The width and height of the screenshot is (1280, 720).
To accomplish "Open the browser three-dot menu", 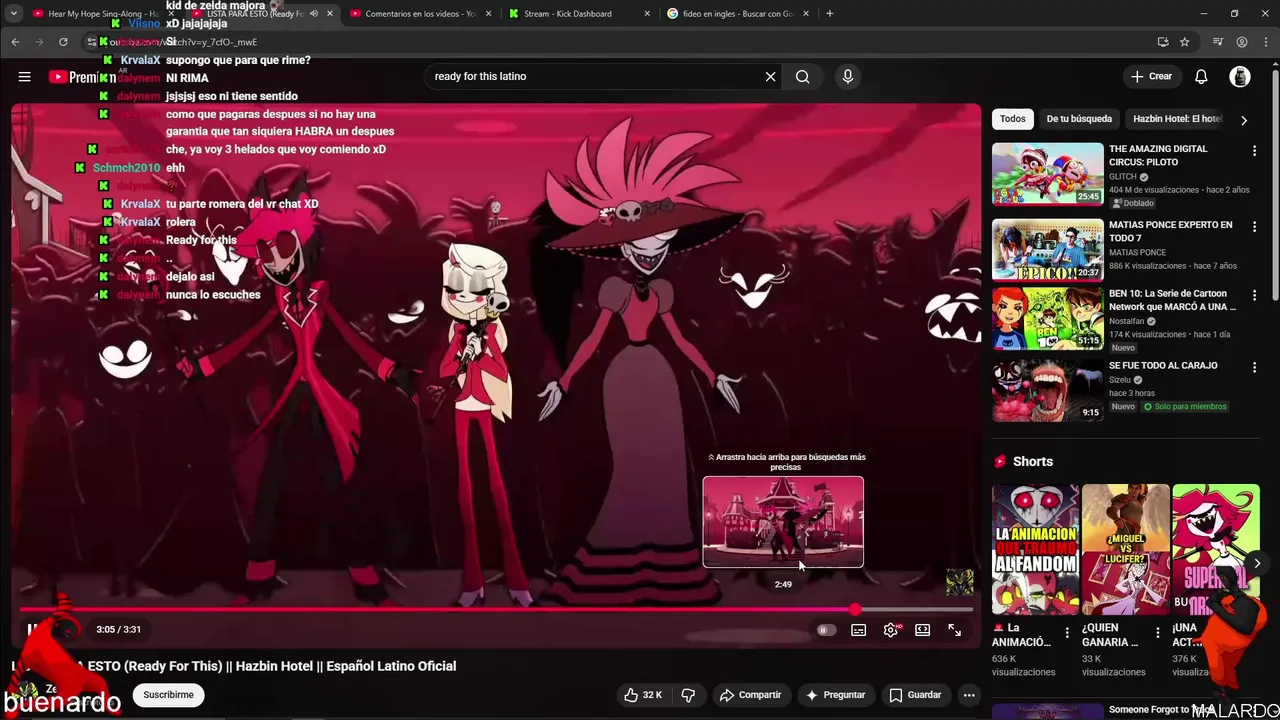I will click(1265, 42).
